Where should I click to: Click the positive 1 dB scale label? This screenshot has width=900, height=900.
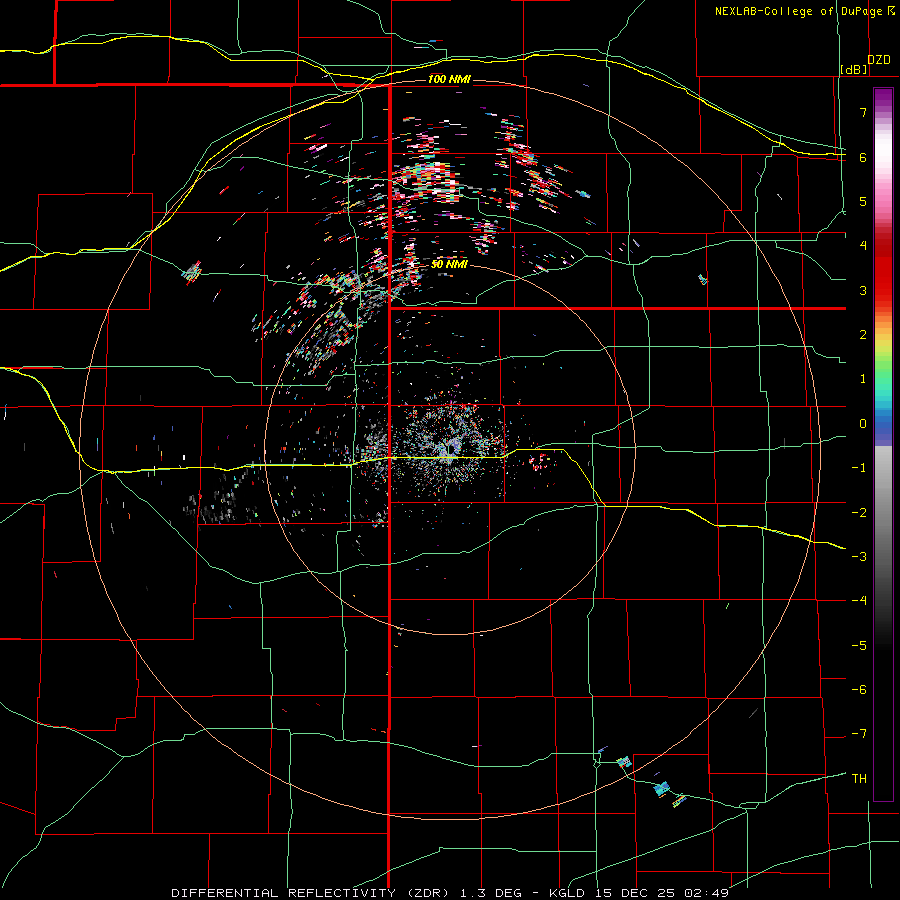(863, 379)
